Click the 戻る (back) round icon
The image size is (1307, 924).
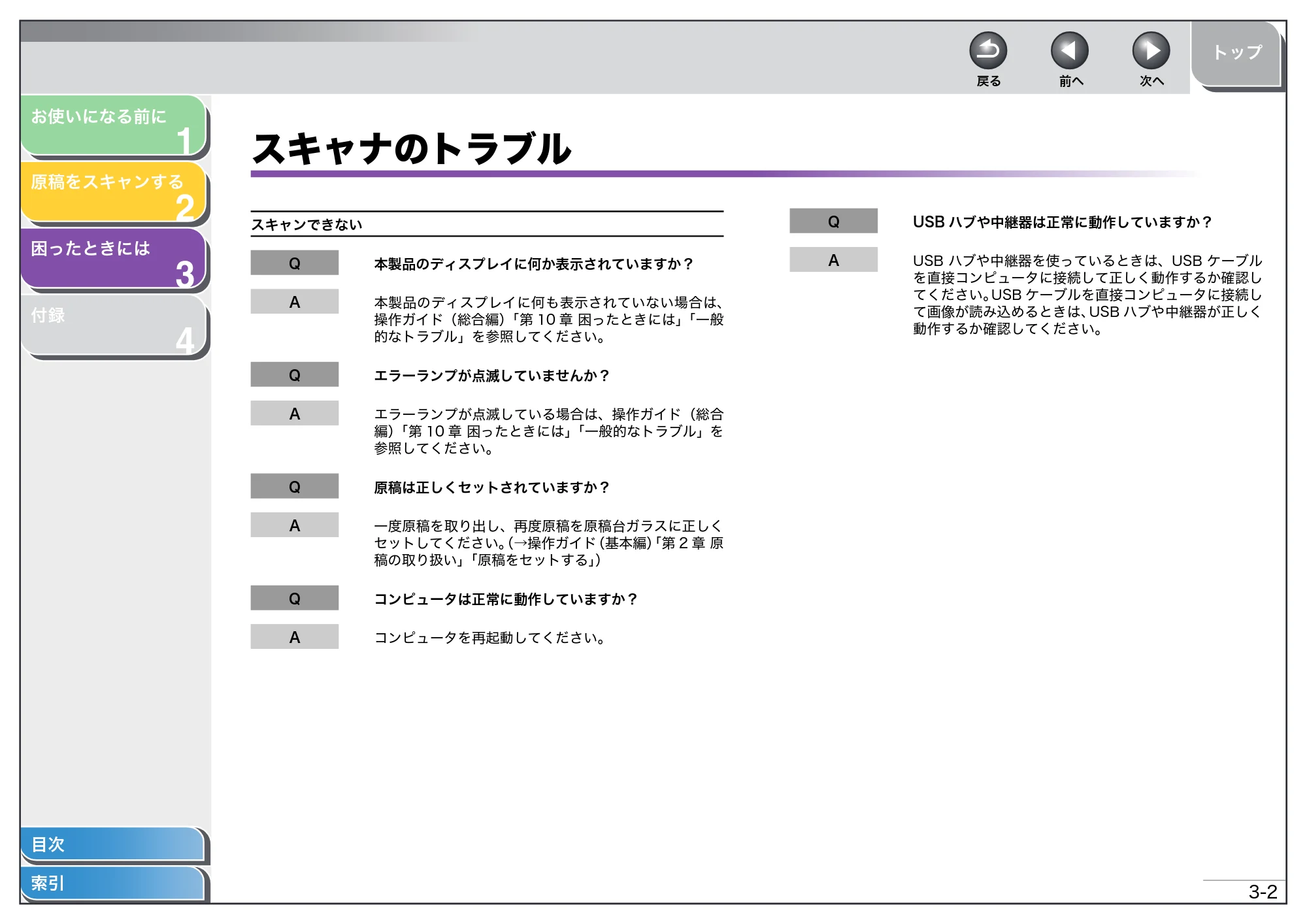pos(988,51)
